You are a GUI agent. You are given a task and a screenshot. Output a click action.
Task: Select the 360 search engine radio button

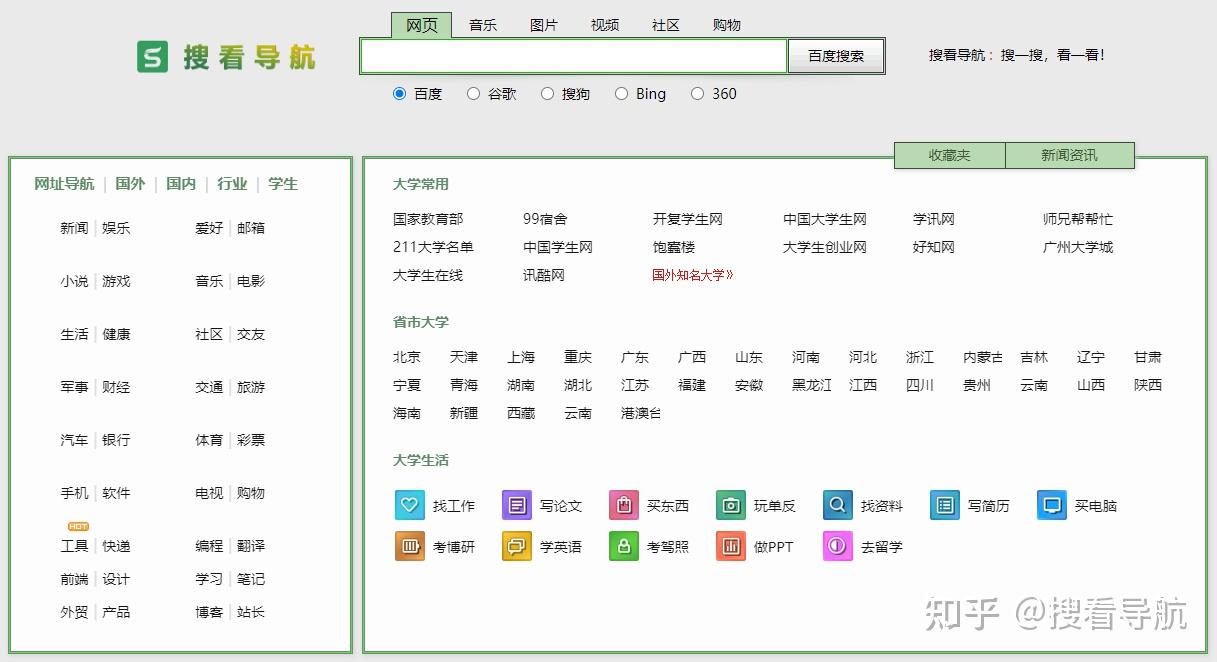[x=698, y=94]
